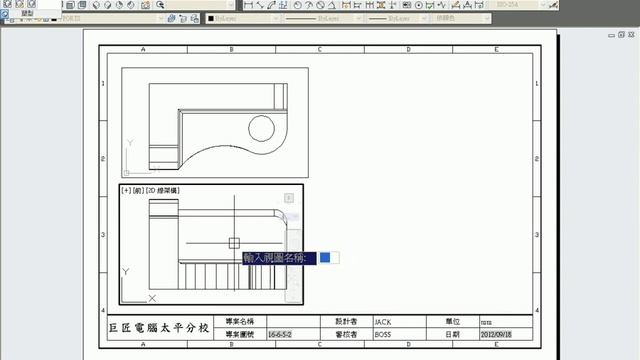The image size is (640, 360).
Task: Open the plot style color dropdown
Action: coord(487,18)
